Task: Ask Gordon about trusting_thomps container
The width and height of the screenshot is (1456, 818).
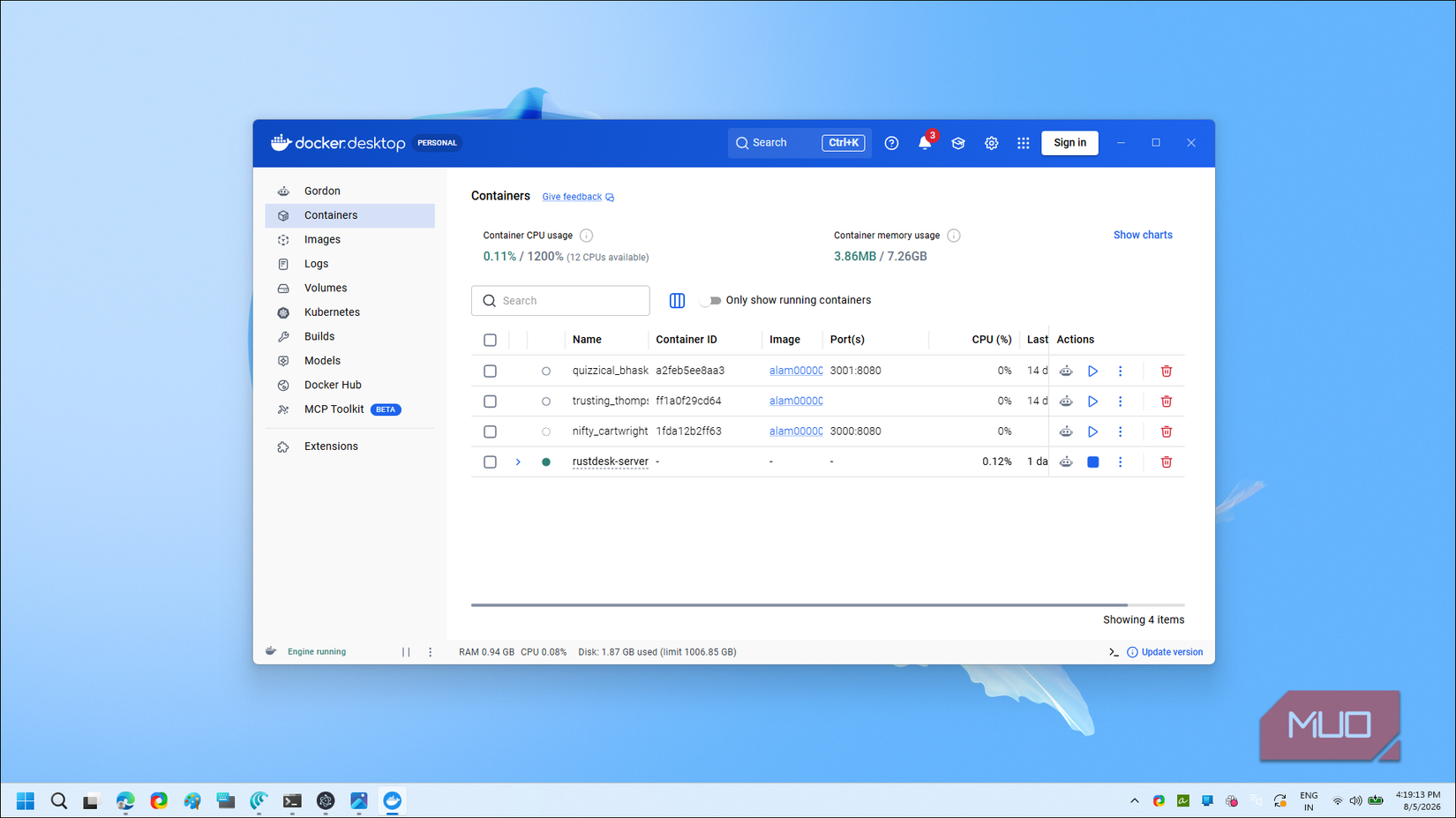Action: 1066,401
